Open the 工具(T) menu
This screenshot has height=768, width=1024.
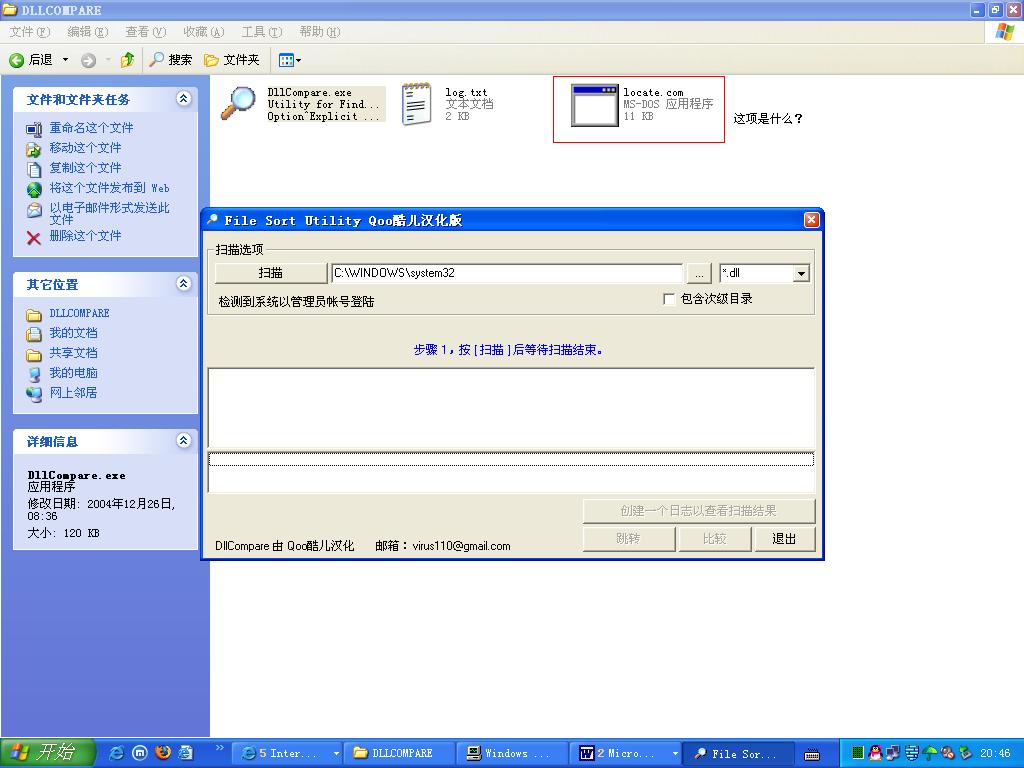click(262, 31)
